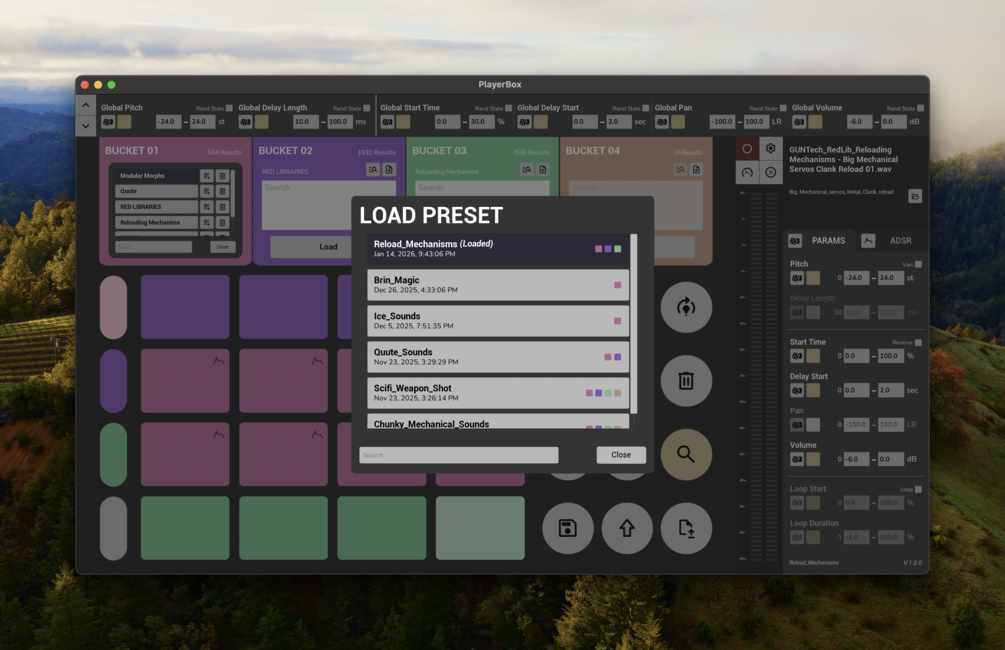This screenshot has width=1005, height=650.
Task: Click the Bucket 04 add-file icon
Action: (x=696, y=170)
